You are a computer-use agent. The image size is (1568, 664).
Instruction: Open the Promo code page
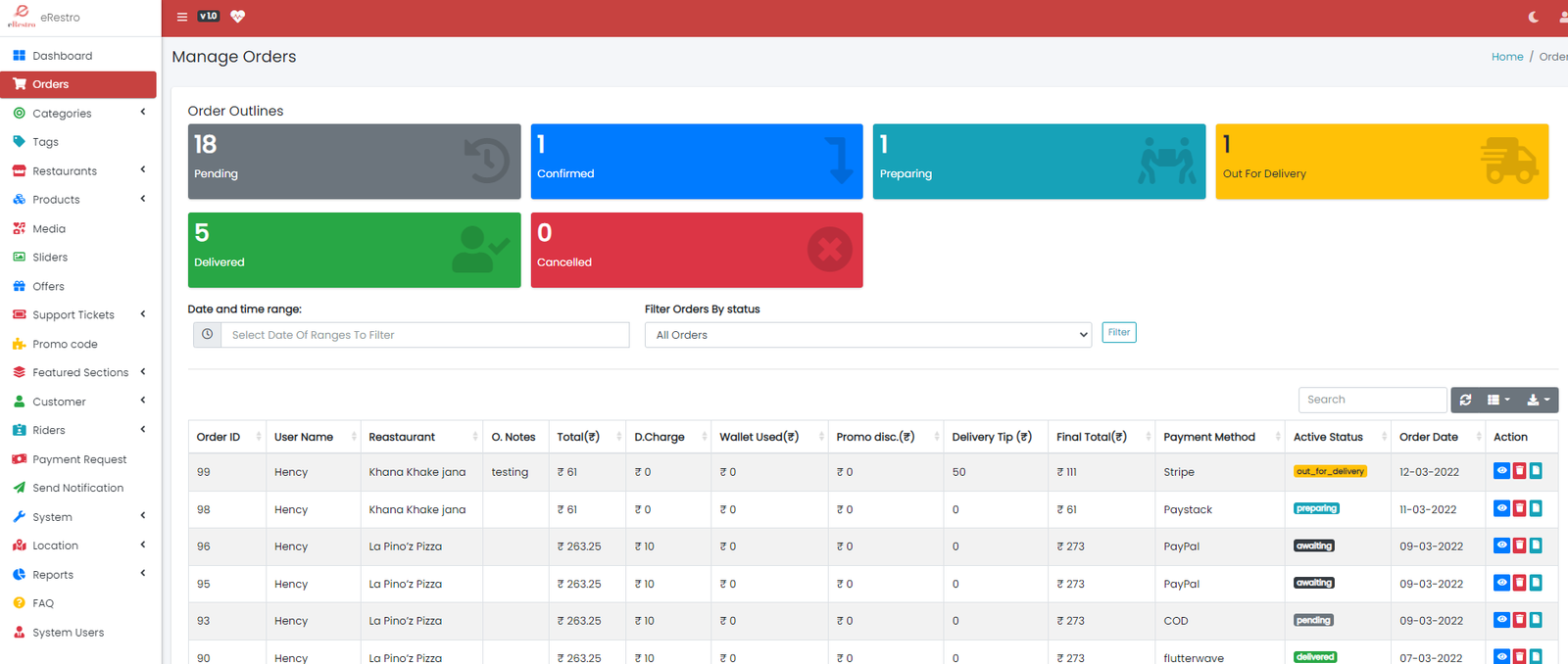click(x=78, y=344)
